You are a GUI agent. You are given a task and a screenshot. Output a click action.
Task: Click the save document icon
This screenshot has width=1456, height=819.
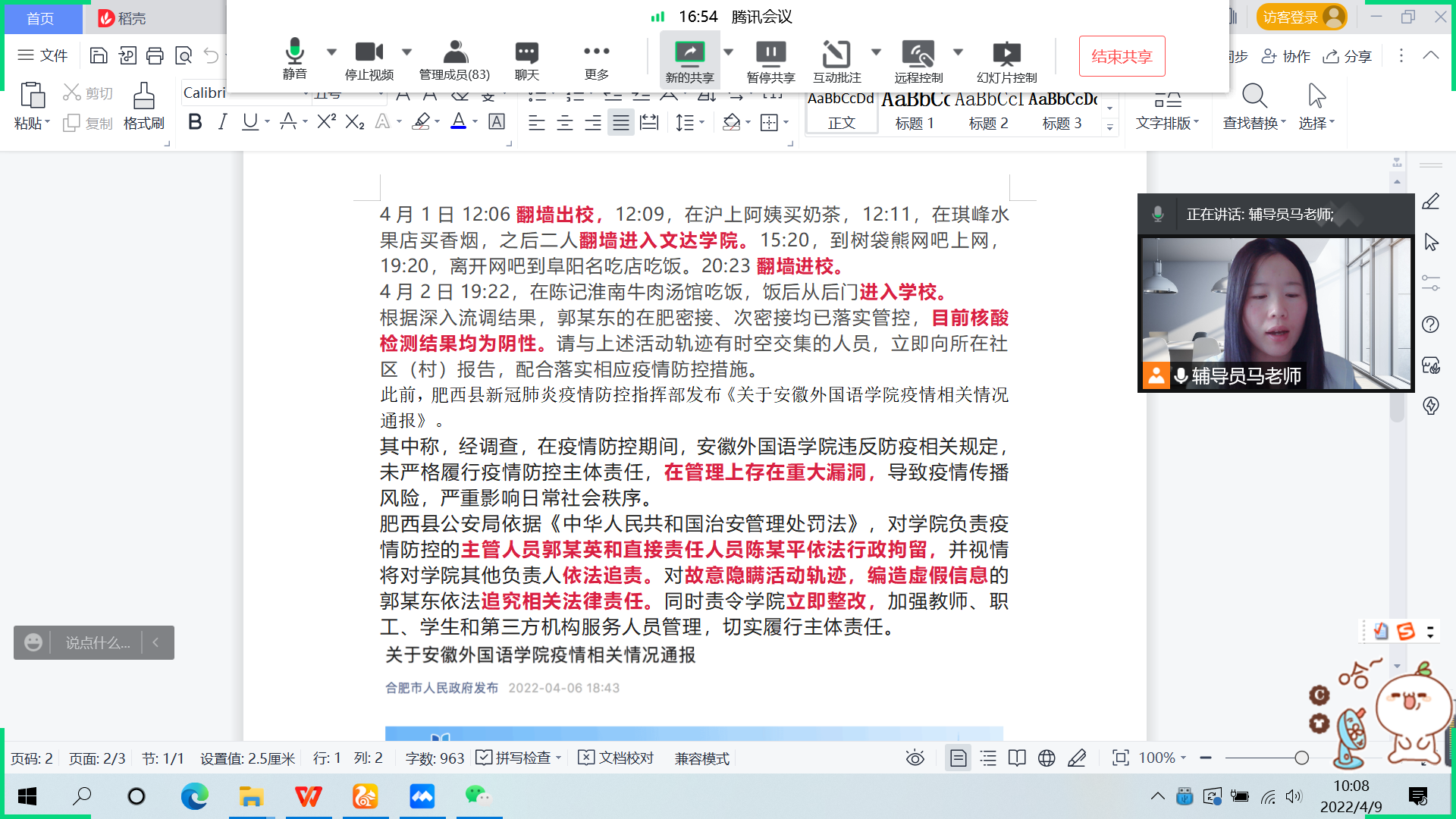99,55
